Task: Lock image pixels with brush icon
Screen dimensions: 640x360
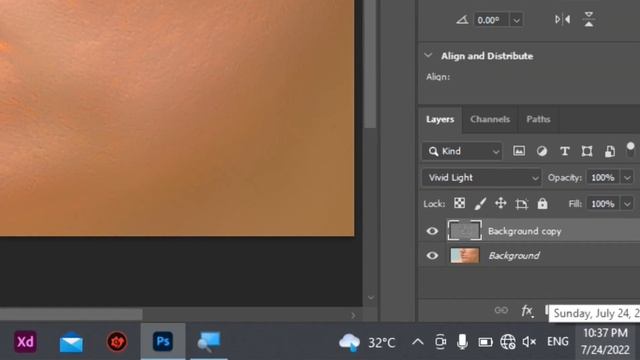Action: [x=480, y=203]
